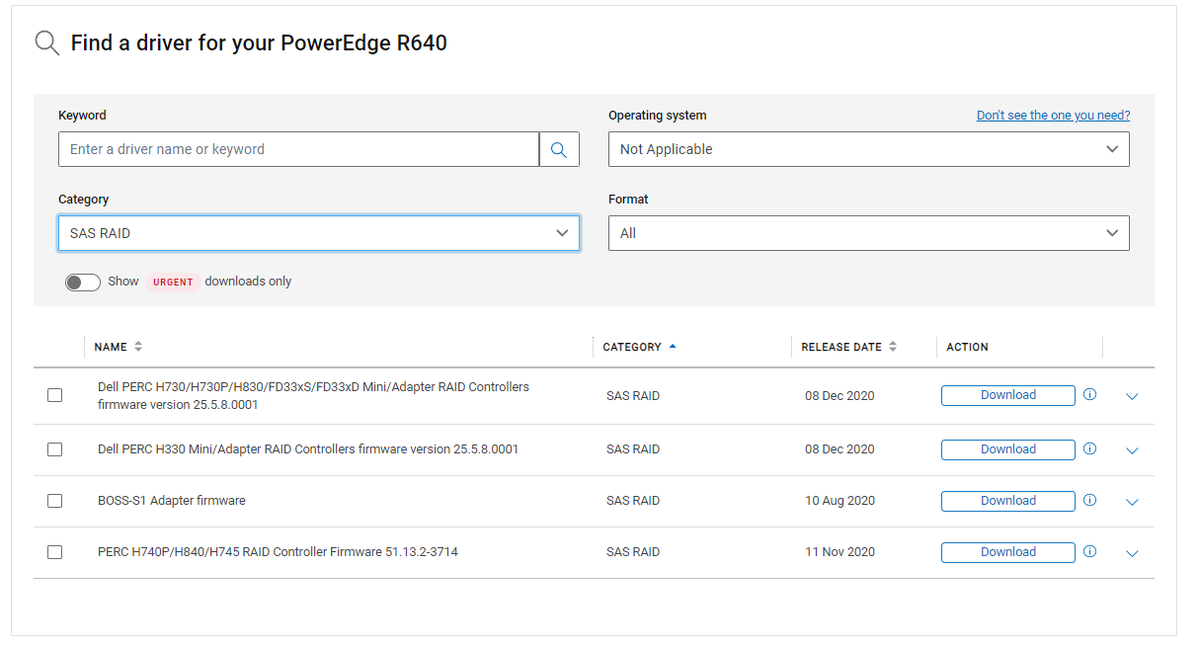Expand details for PERC H740P/H840/H745 firmware
This screenshot has width=1200, height=649.
pyautogui.click(x=1132, y=553)
